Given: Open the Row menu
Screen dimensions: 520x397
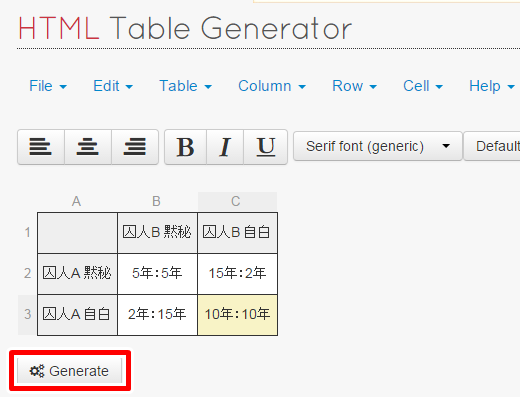Looking at the screenshot, I should point(354,86).
